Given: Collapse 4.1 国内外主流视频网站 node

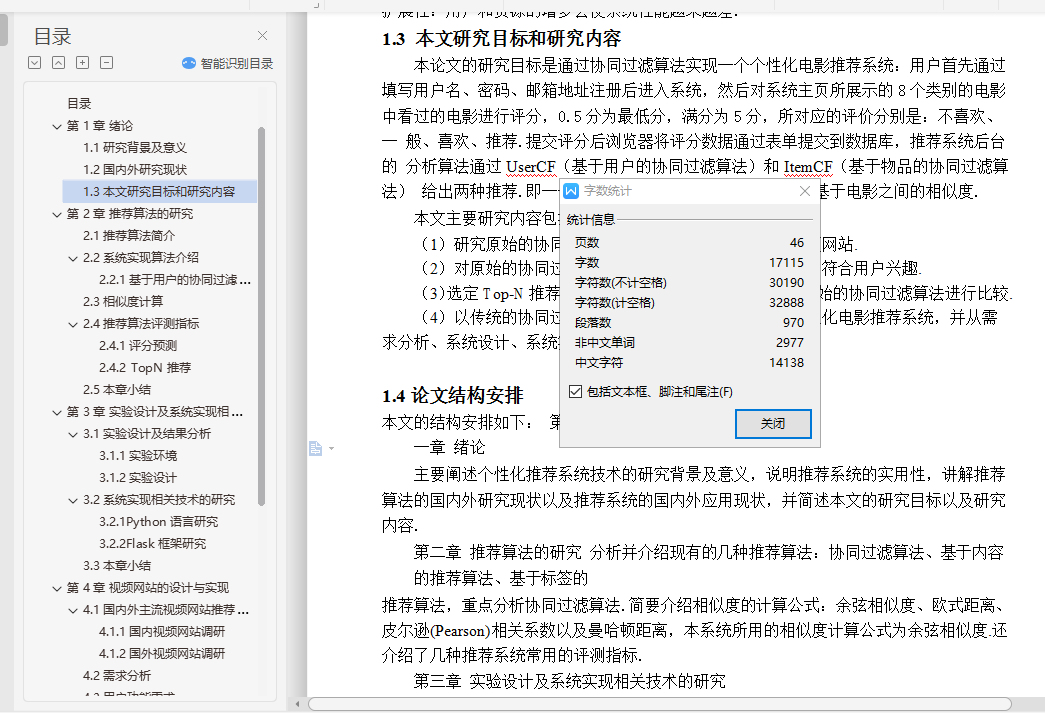Looking at the screenshot, I should point(73,610).
